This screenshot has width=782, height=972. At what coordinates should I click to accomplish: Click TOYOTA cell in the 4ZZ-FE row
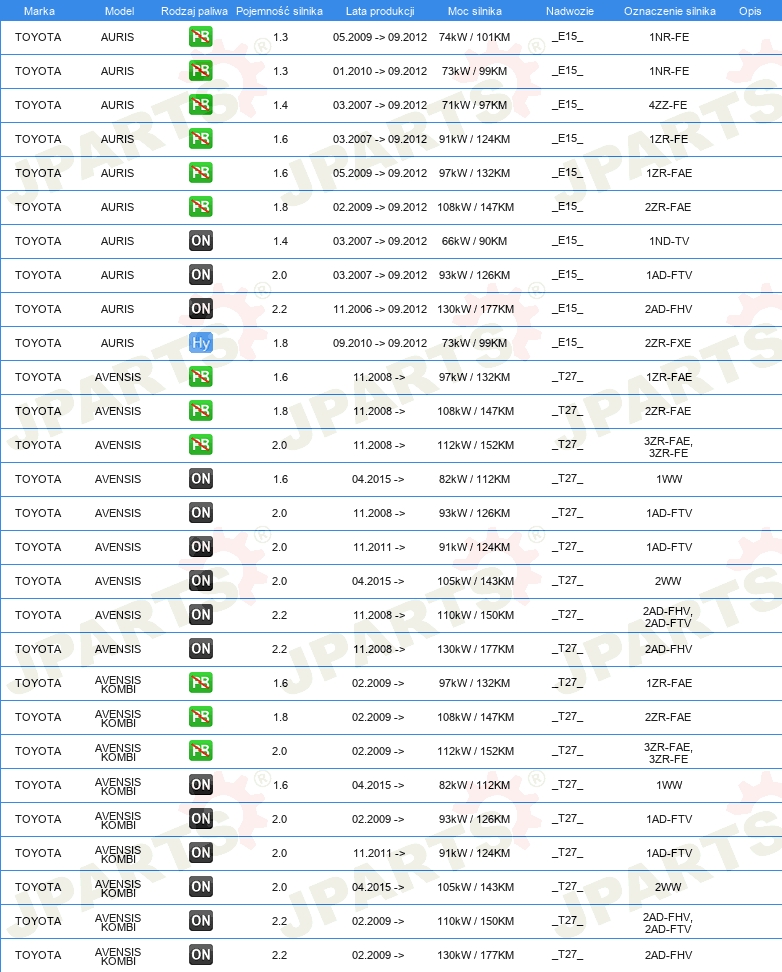(38, 105)
